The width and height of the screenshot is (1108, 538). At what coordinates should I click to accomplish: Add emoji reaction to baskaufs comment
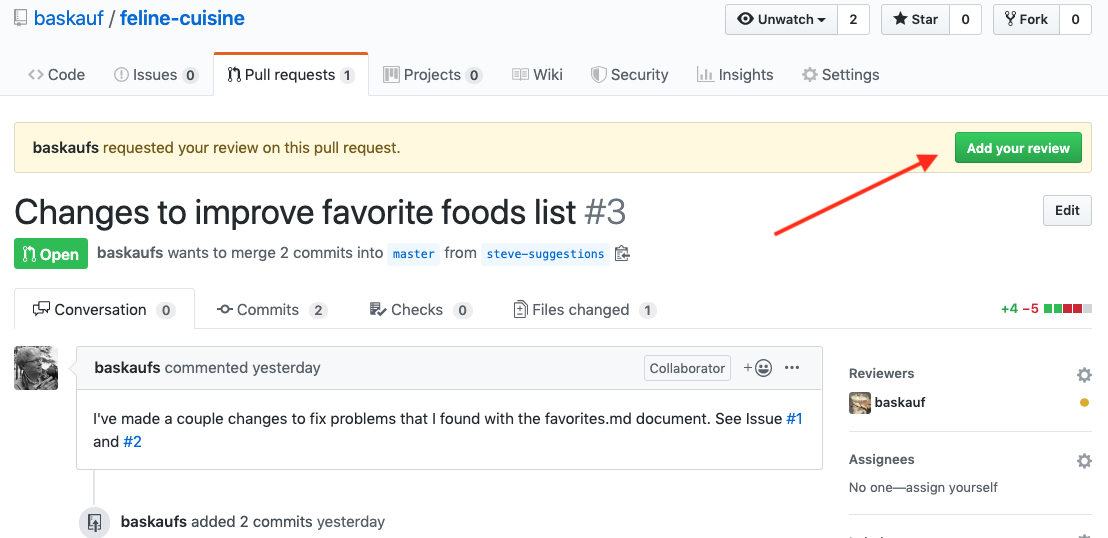(758, 368)
